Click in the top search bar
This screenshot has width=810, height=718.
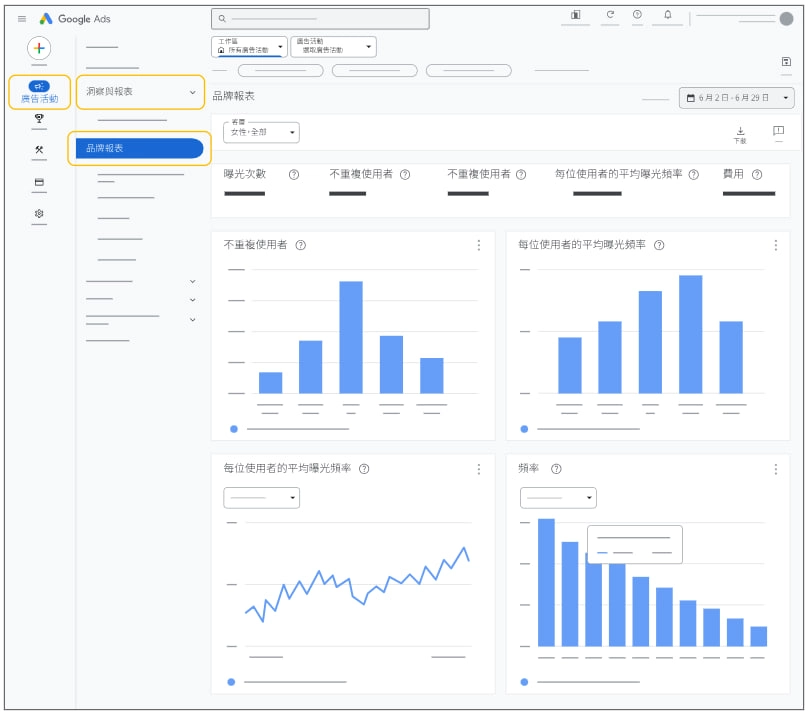(x=320, y=17)
